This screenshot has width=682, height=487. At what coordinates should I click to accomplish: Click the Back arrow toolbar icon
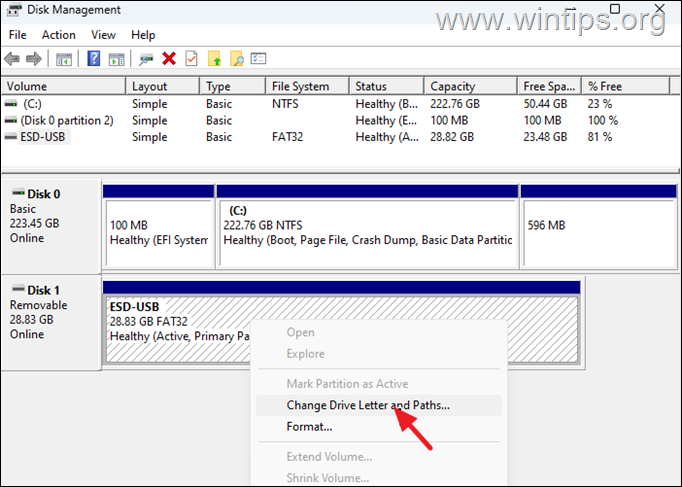14,59
